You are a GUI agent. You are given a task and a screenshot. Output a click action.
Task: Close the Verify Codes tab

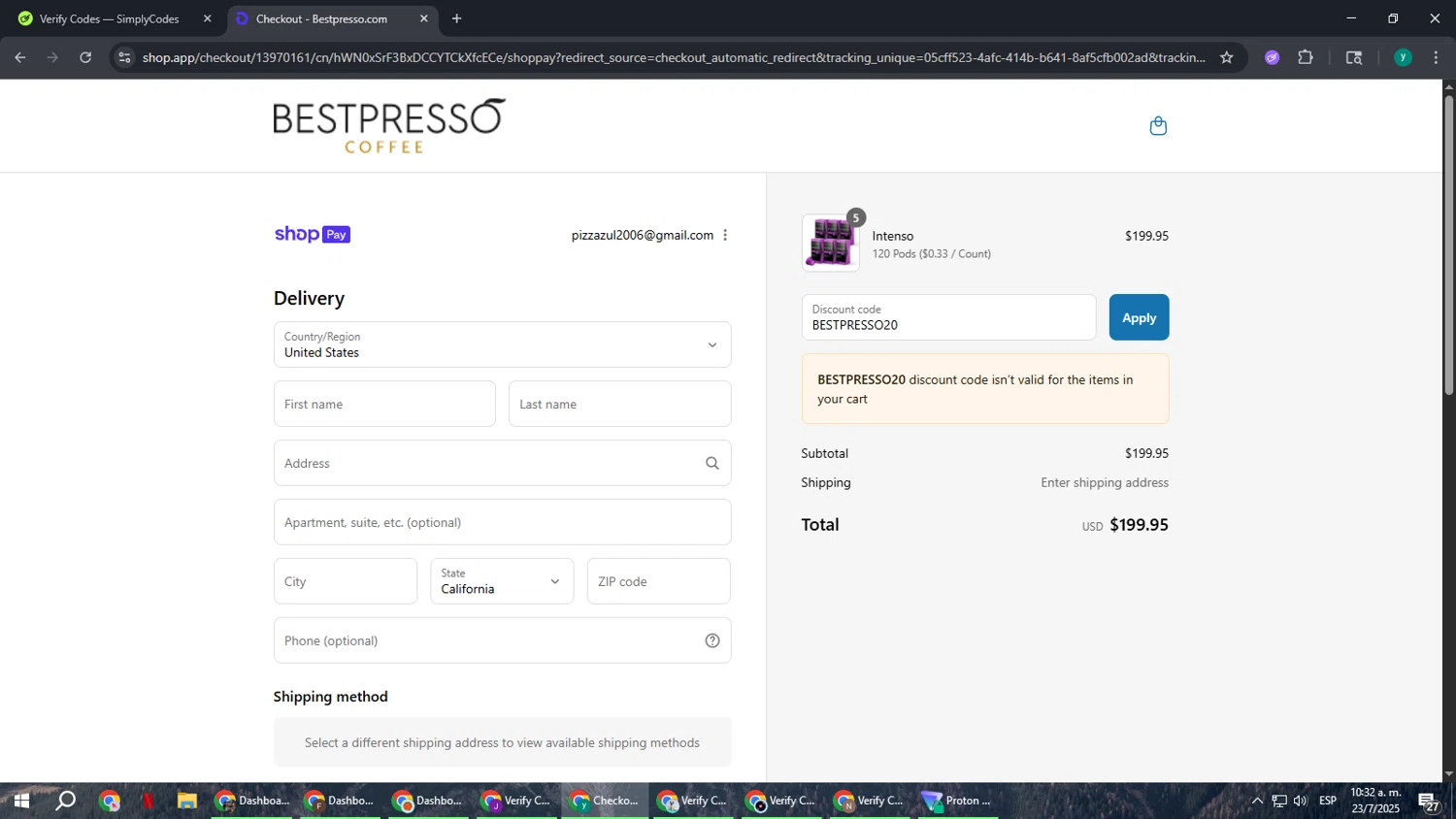coord(207,18)
